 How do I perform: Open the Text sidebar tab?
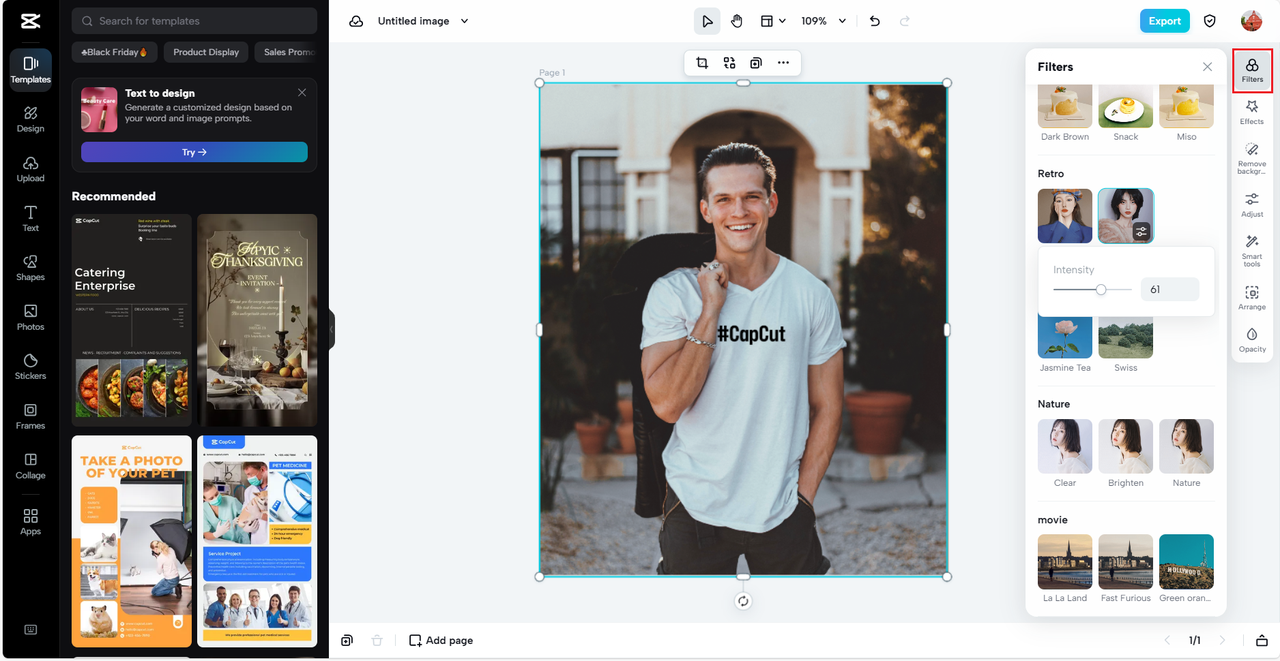(x=30, y=218)
